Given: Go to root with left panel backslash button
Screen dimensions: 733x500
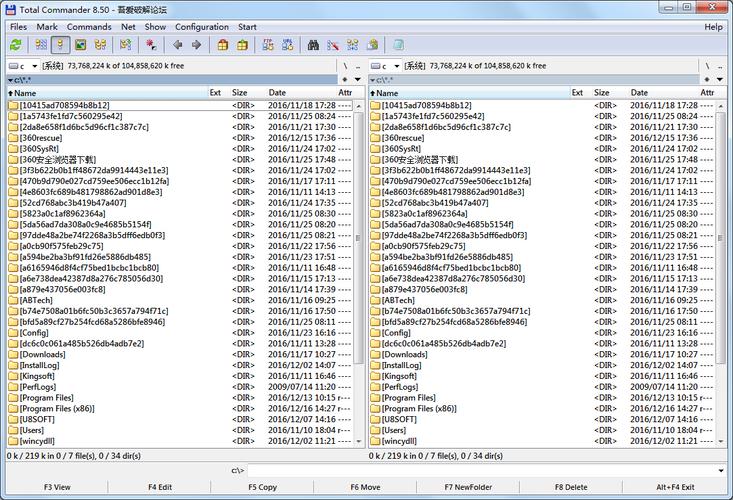Looking at the screenshot, I should tap(345, 66).
